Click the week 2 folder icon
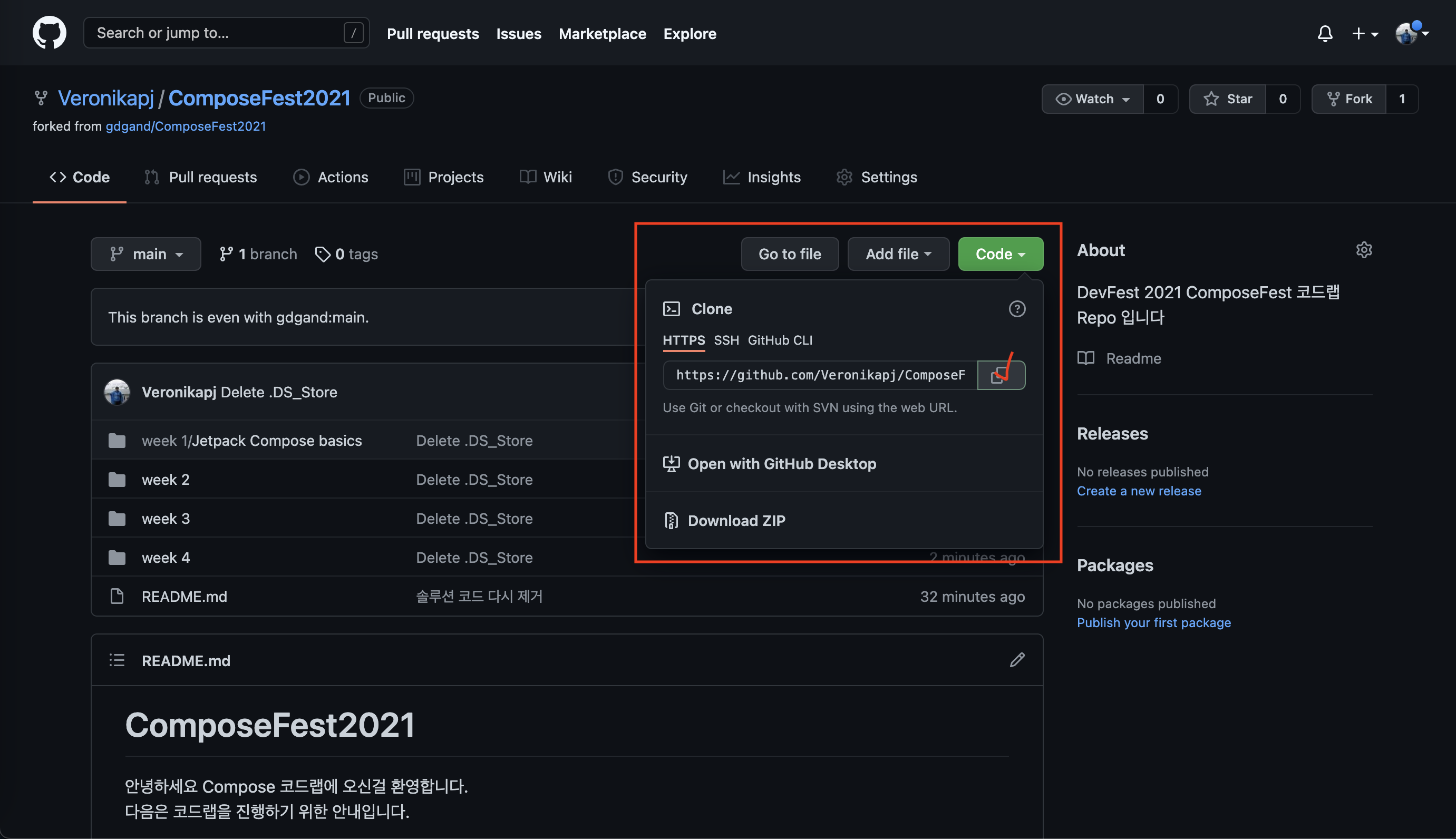1456x839 pixels. [117, 480]
